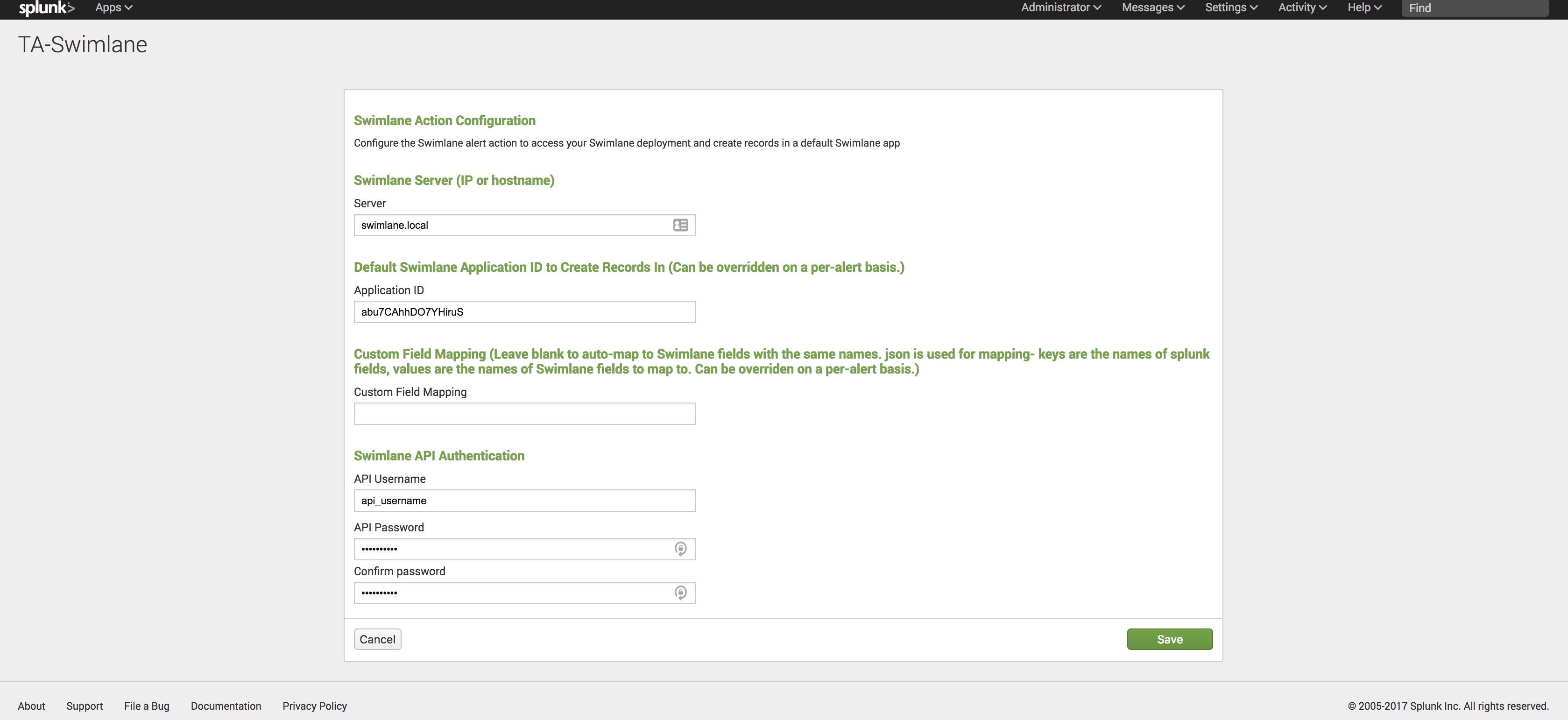
Task: Click the 'Server' field label
Action: pyautogui.click(x=369, y=203)
